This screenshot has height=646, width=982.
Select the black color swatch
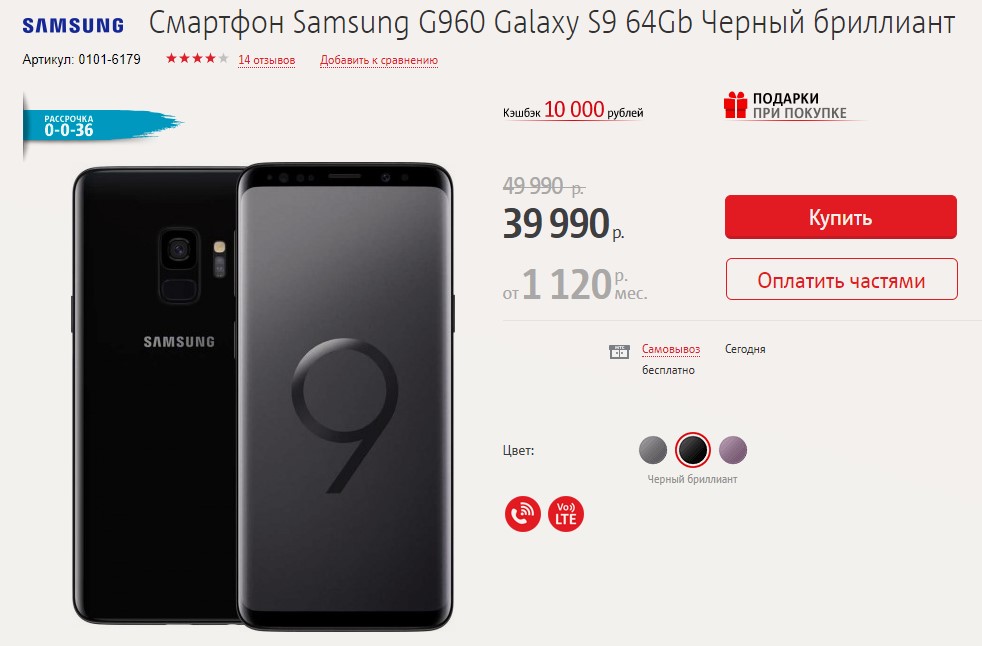coord(693,450)
